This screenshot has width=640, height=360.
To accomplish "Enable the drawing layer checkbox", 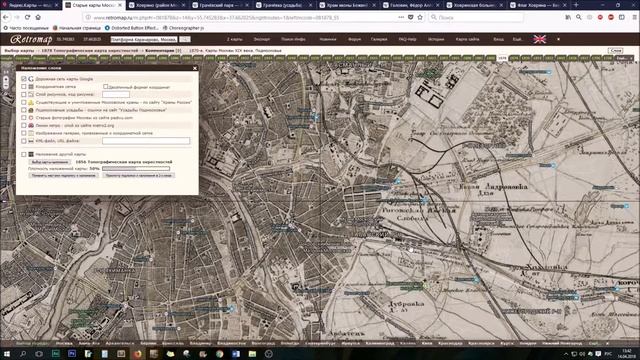I will (24, 94).
